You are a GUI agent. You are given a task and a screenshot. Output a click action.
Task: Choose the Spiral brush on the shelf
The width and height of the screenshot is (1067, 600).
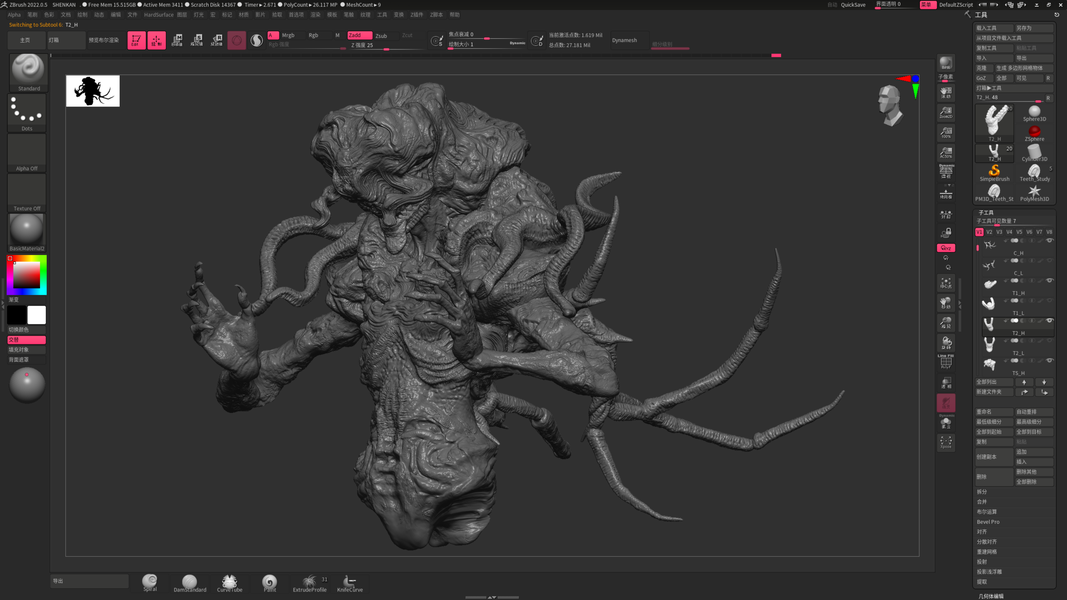(150, 581)
